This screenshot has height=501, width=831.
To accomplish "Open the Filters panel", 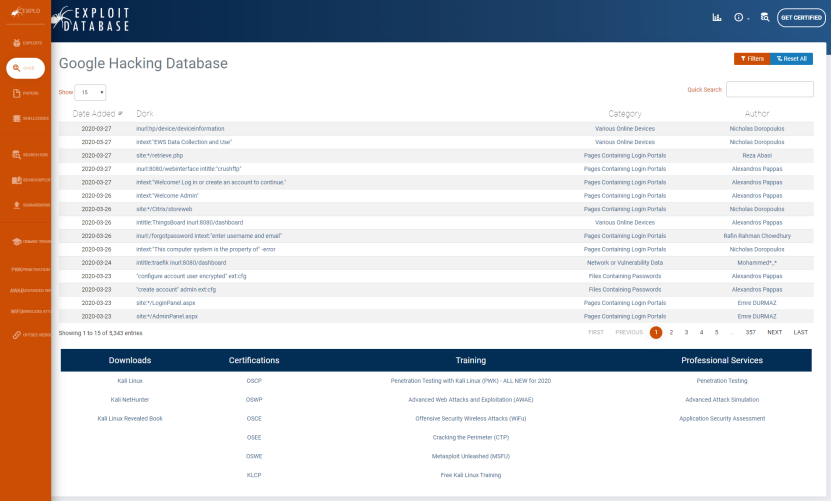I will point(752,59).
